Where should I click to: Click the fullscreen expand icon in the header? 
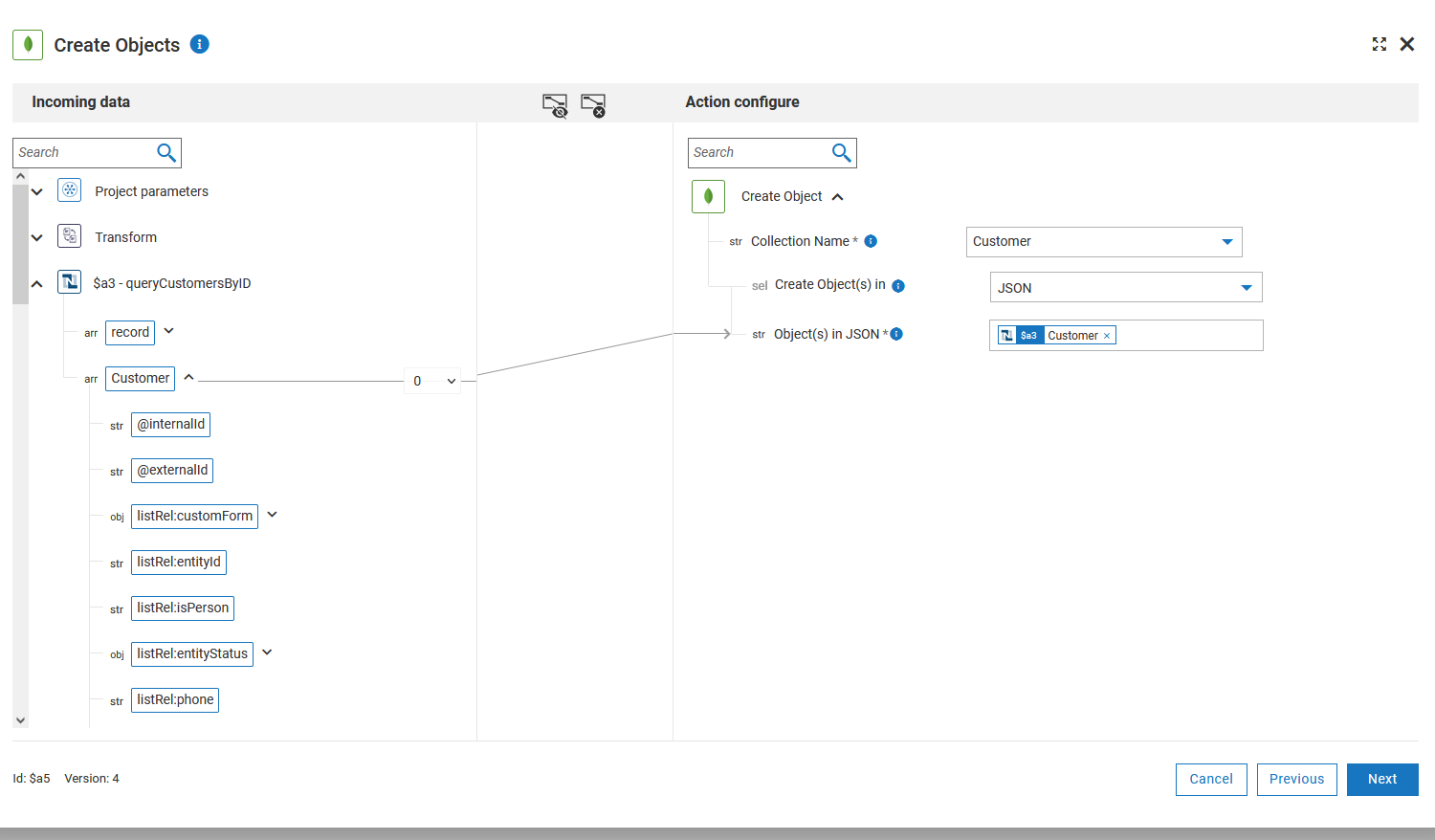point(1379,44)
